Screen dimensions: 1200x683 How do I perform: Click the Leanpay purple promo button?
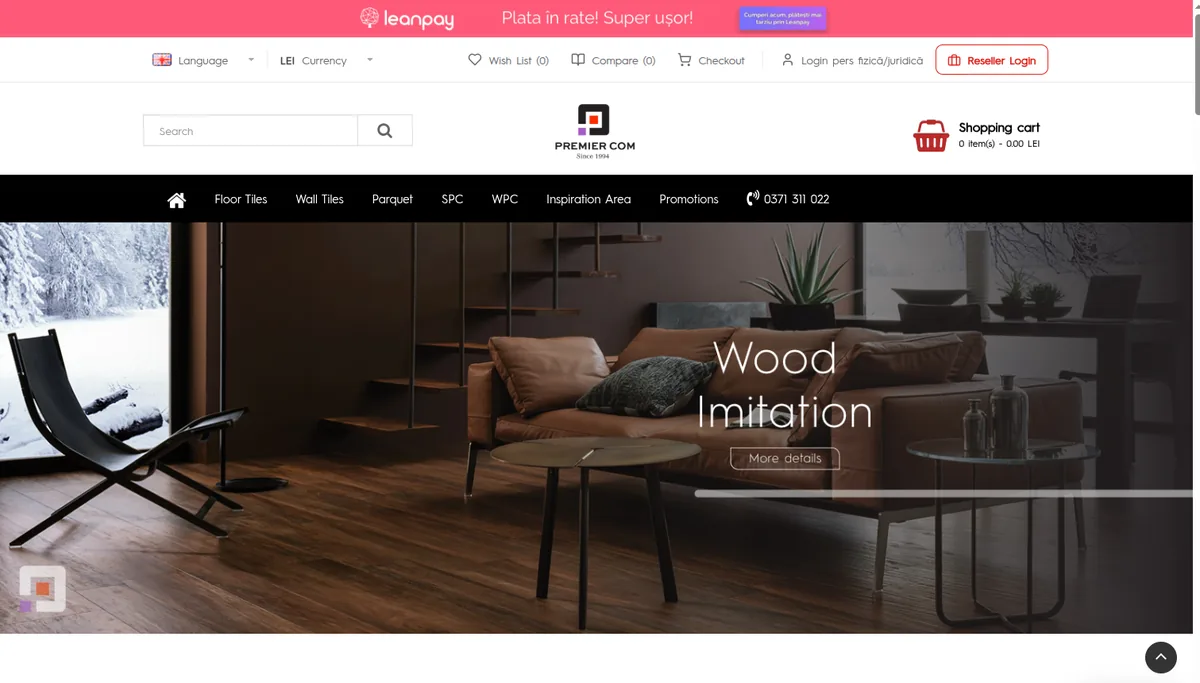coord(783,18)
